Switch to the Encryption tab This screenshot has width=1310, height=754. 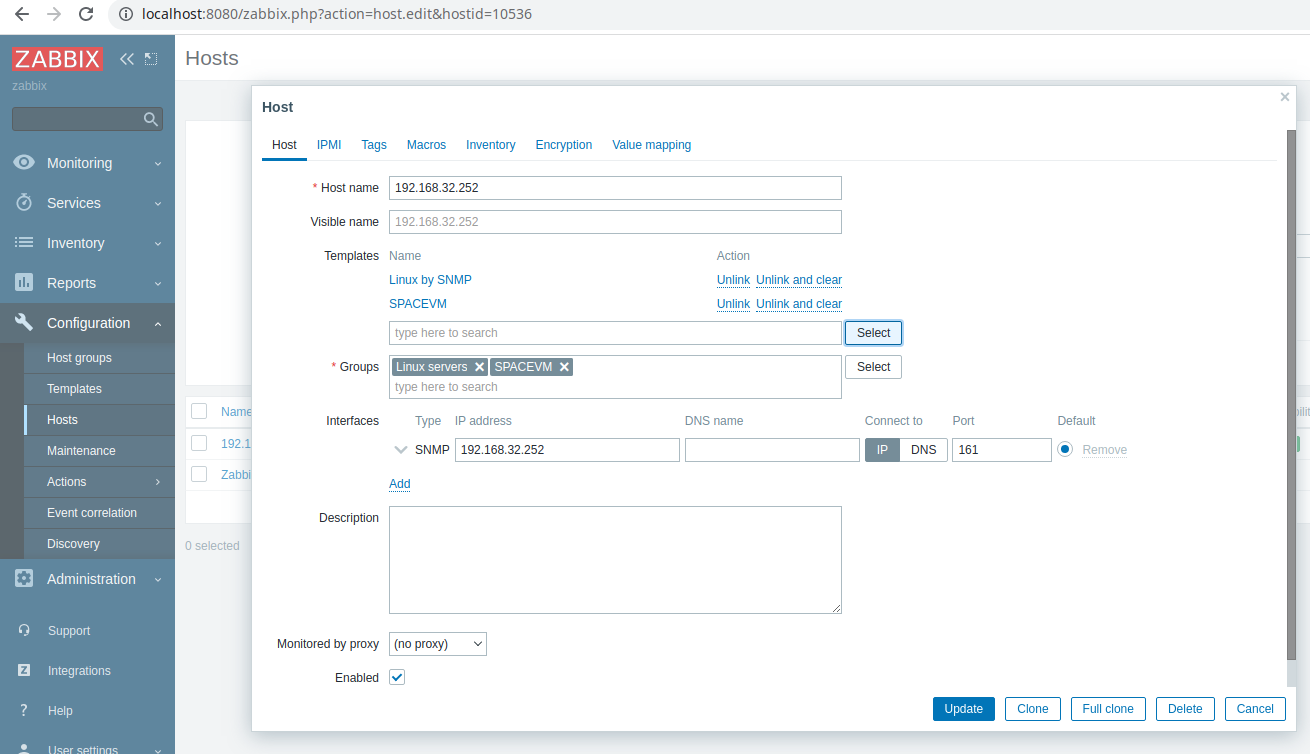coord(564,145)
